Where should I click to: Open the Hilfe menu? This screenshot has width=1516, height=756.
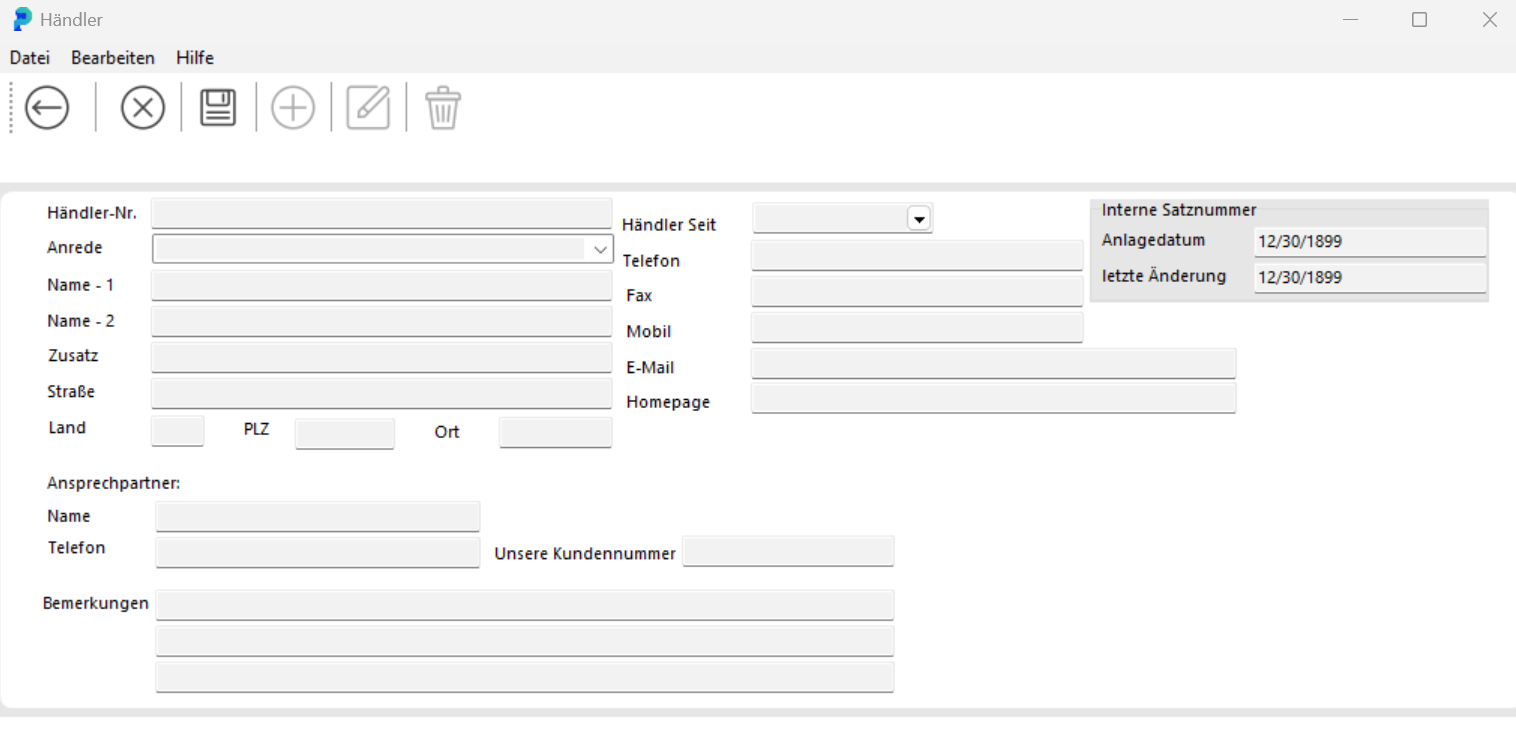194,57
